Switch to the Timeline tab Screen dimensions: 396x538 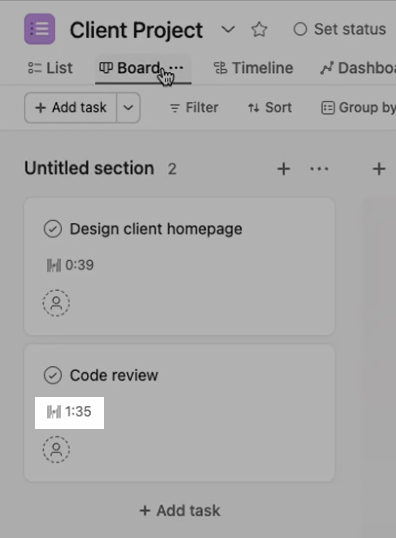pos(253,68)
